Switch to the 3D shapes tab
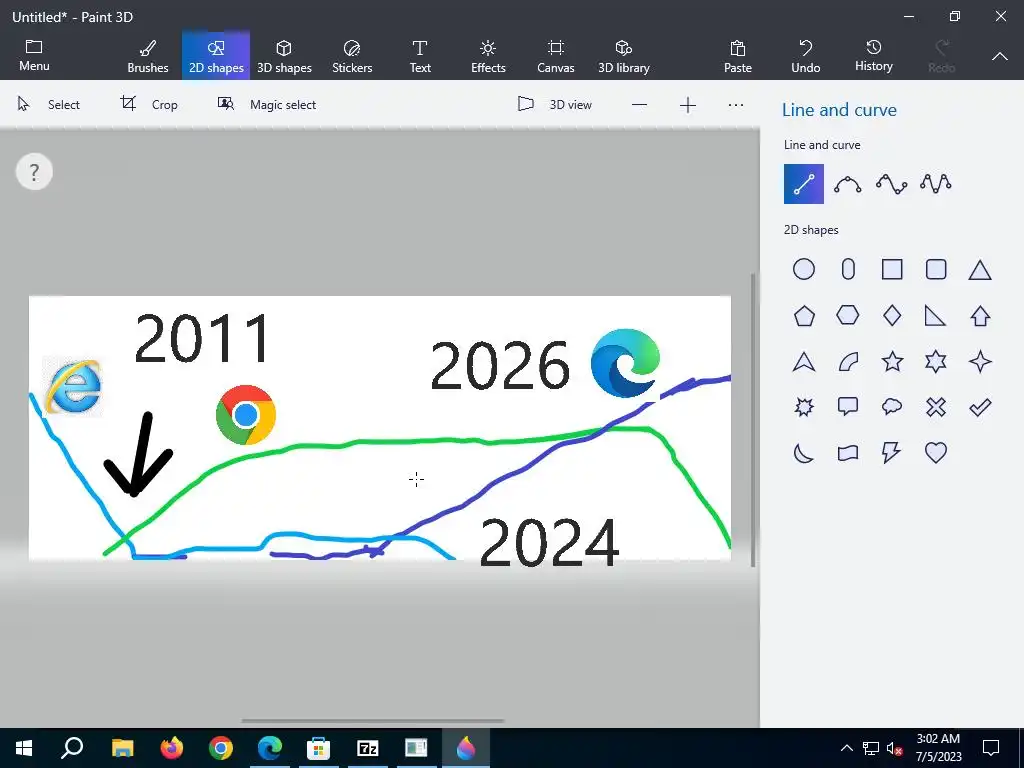Screen dimensions: 1024x768 pos(284,55)
